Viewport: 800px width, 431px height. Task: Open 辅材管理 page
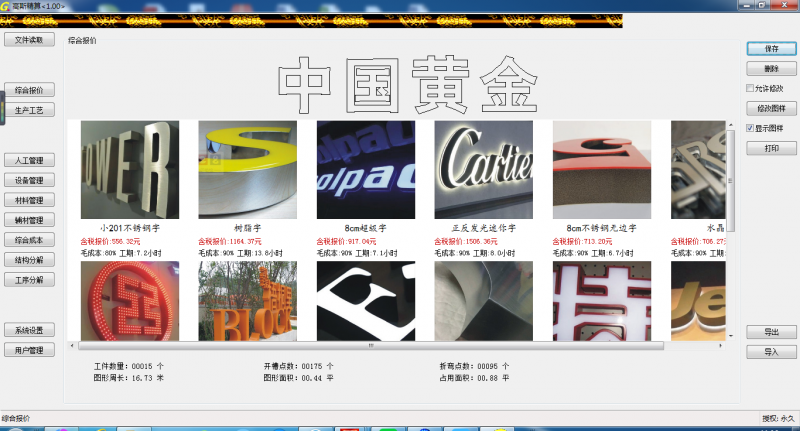[x=29, y=220]
